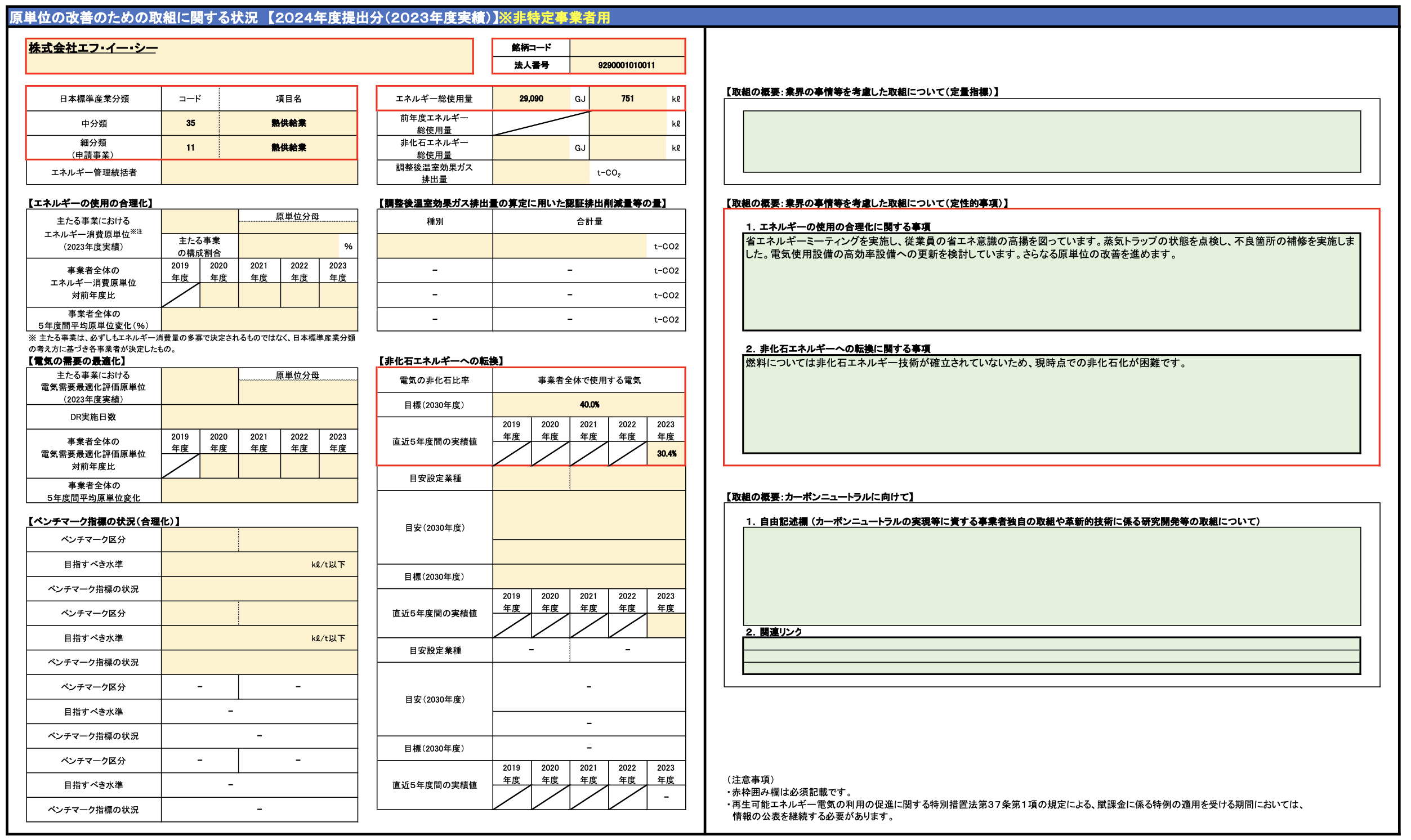Click the 2023年度 actual value 30.4%
This screenshot has height=840, width=1411.
click(x=666, y=454)
